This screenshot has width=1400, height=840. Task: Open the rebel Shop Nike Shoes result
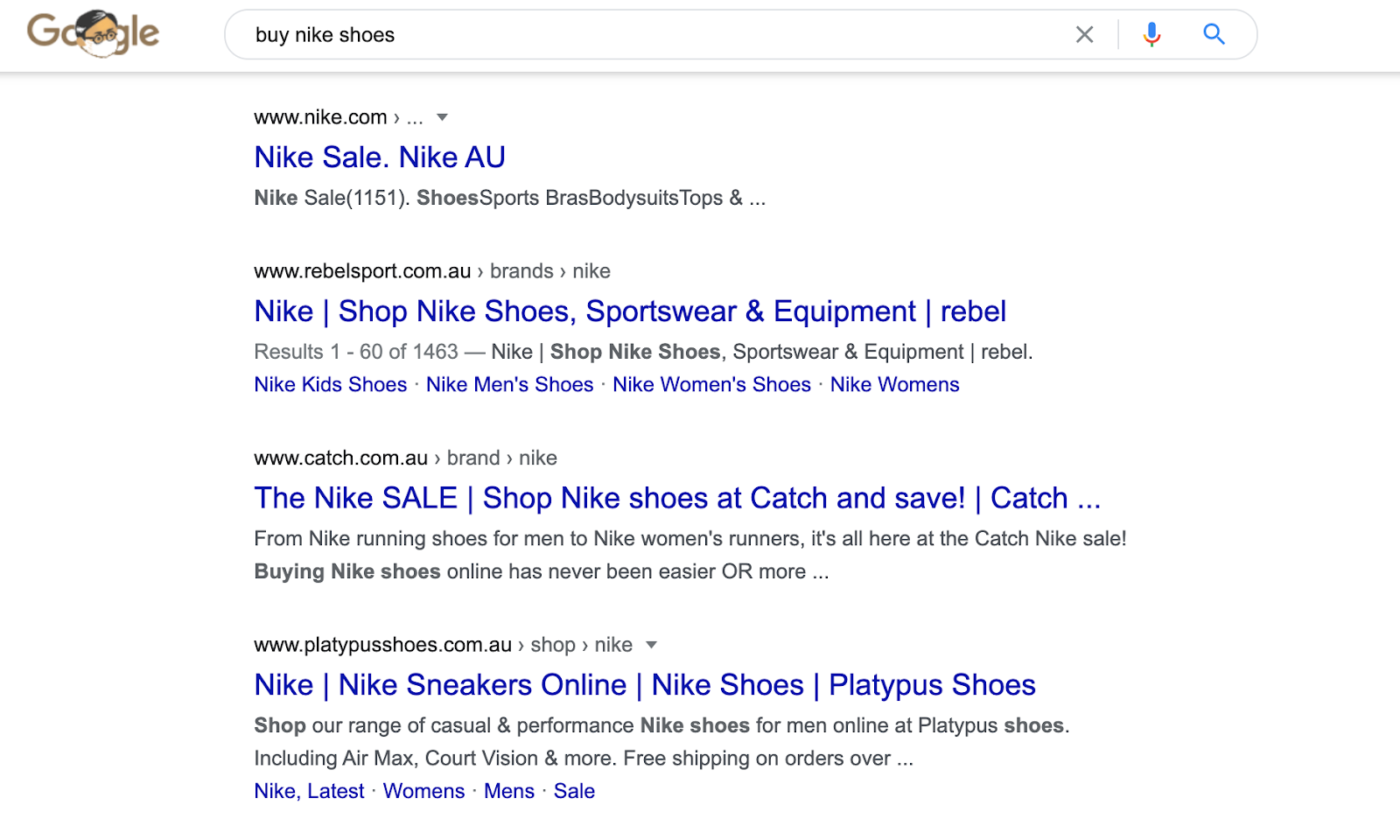click(630, 311)
